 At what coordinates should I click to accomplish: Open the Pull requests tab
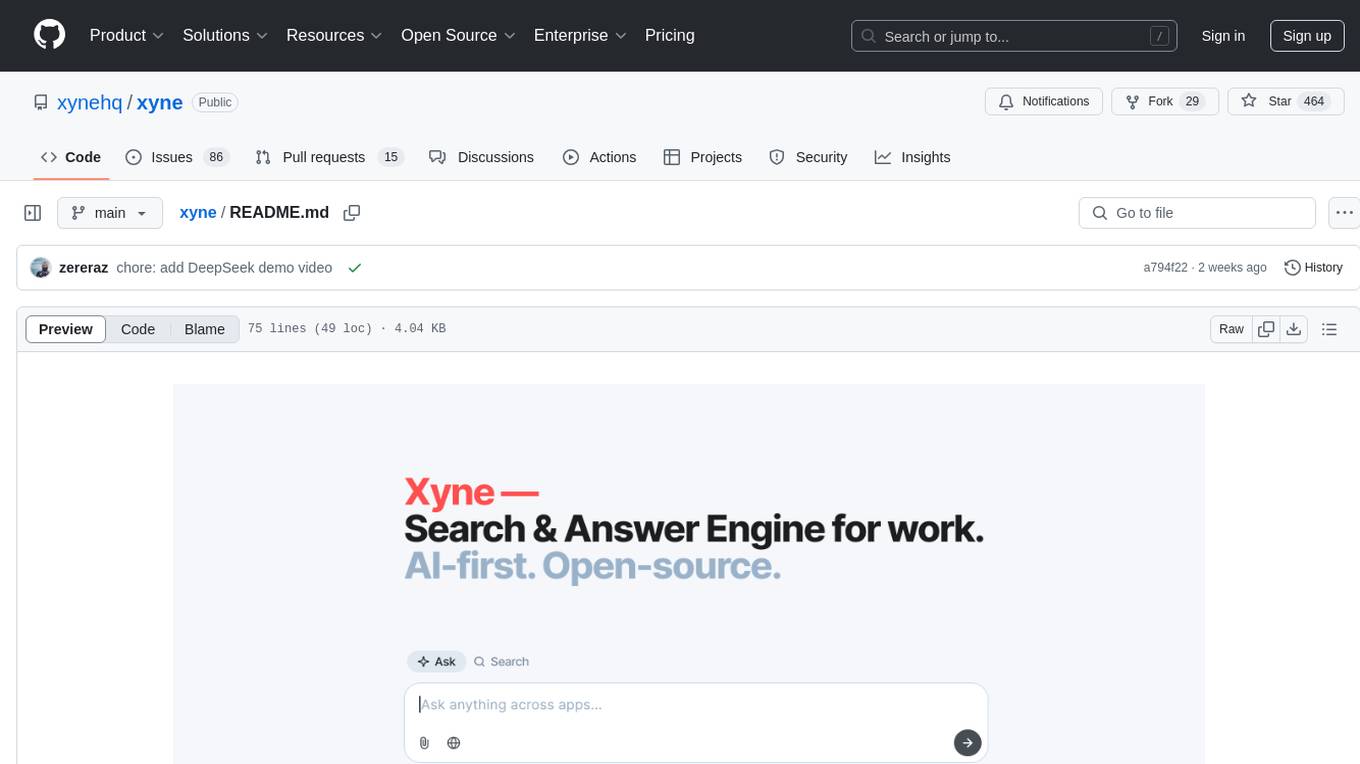[x=328, y=157]
